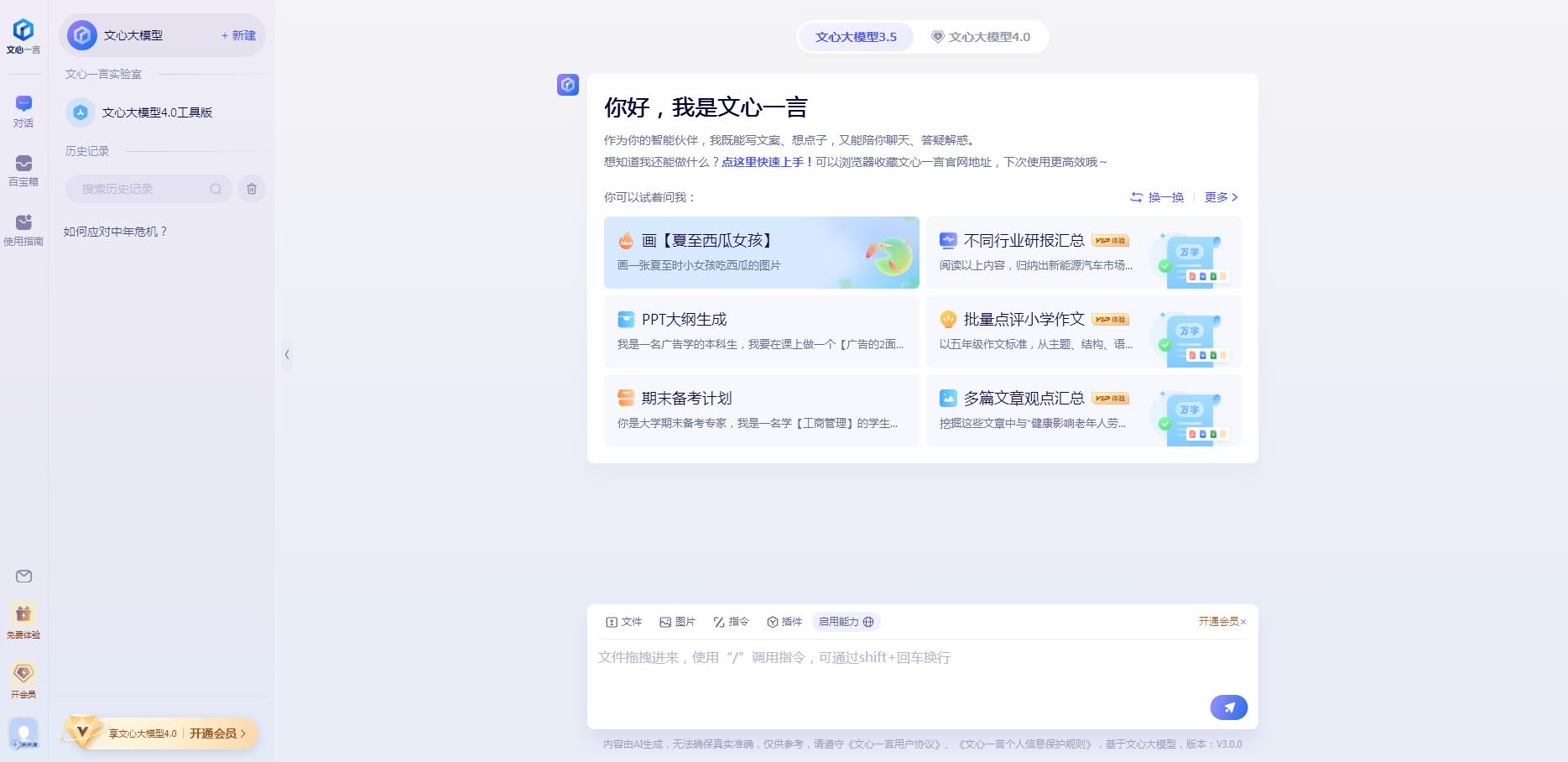1568x762 pixels.
Task: Expand more suggestions via 更多 chevron
Action: 1221,197
